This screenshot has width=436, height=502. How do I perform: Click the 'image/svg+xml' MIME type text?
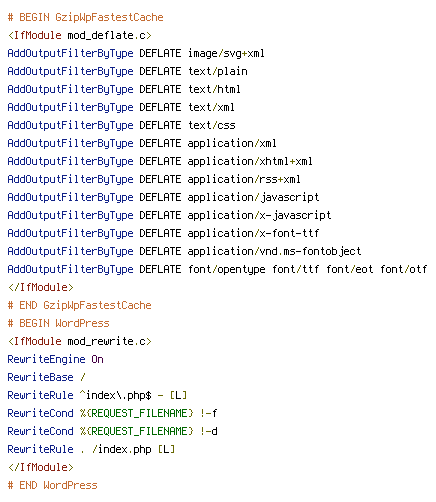click(226, 53)
